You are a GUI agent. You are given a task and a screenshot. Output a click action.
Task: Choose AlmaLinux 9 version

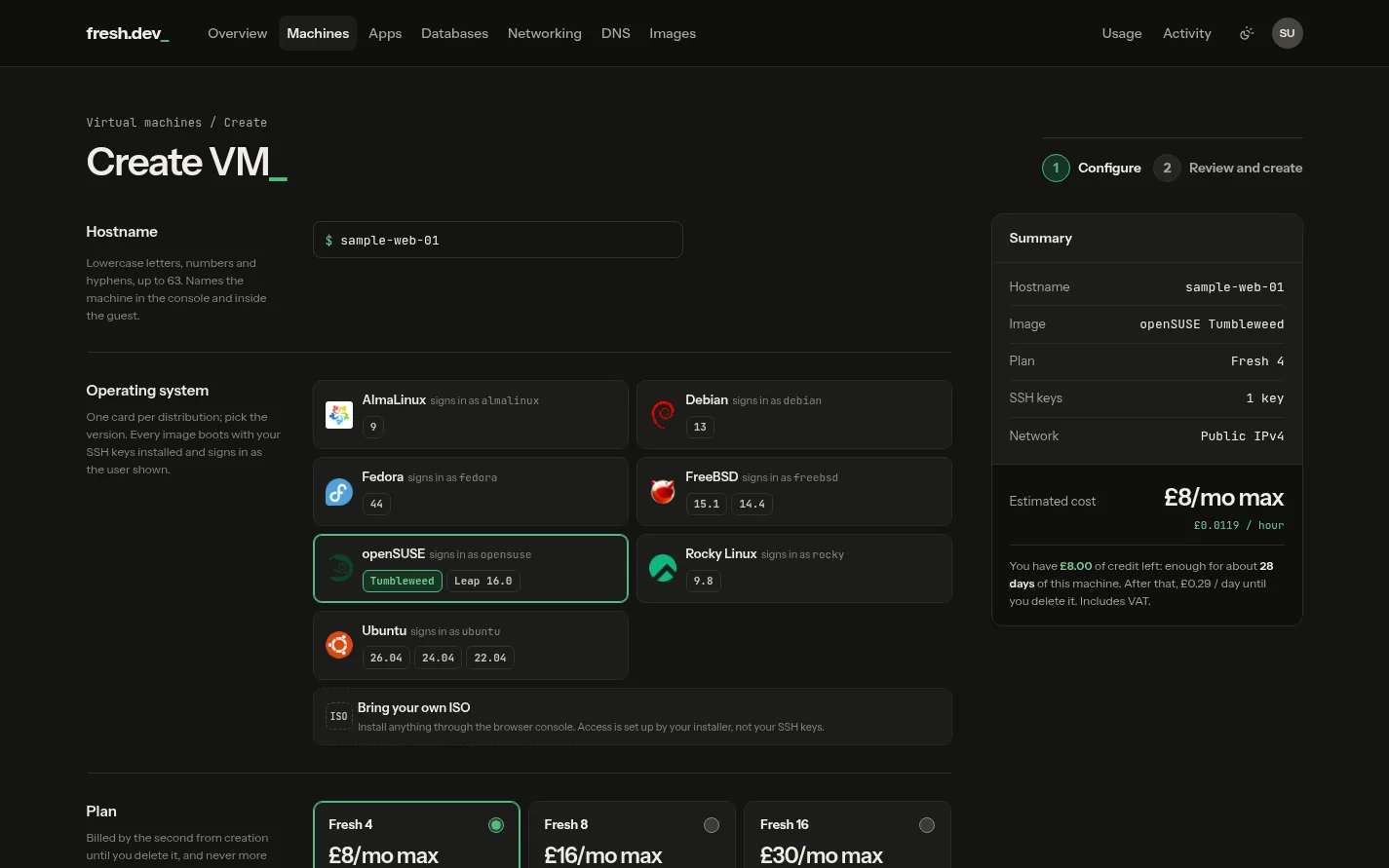pyautogui.click(x=373, y=427)
